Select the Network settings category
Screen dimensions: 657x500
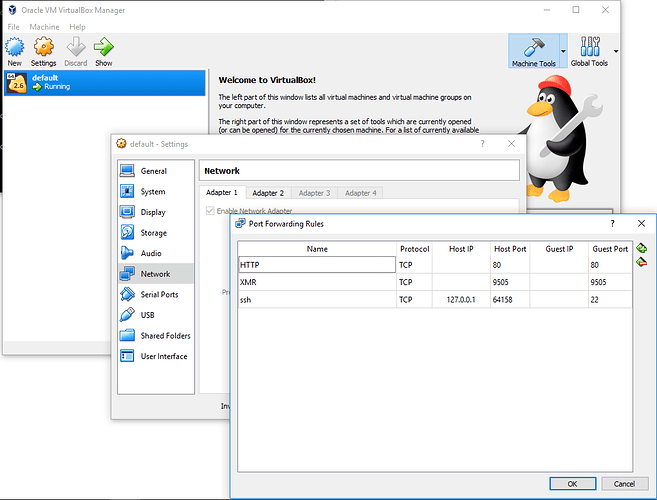[x=156, y=274]
